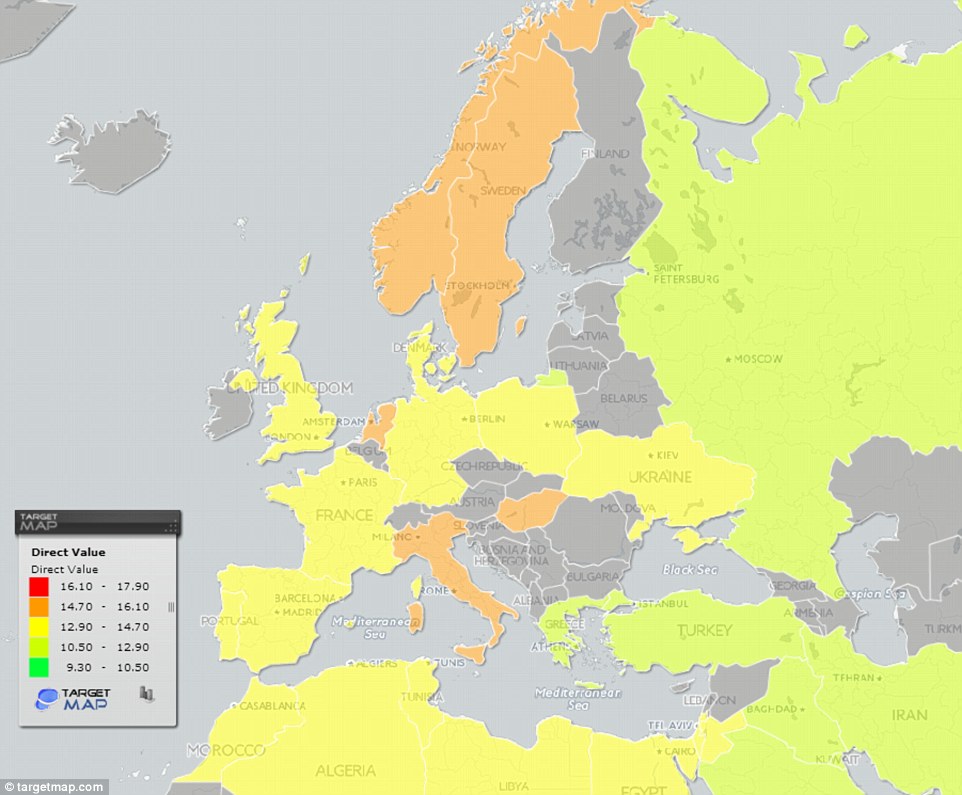Click the bold Direct Value legend title
The image size is (962, 795).
point(68,552)
